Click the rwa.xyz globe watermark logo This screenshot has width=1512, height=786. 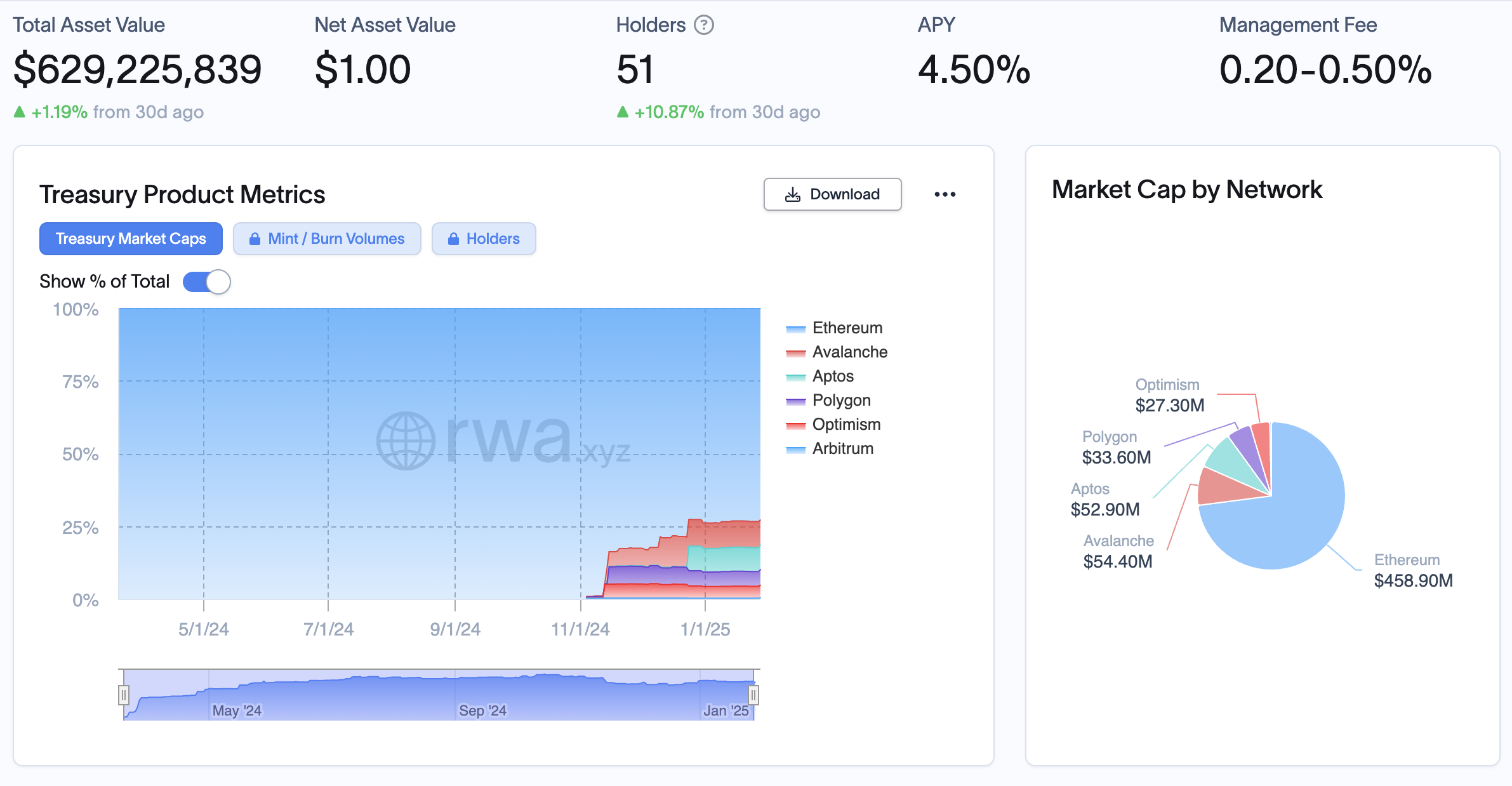coord(406,441)
